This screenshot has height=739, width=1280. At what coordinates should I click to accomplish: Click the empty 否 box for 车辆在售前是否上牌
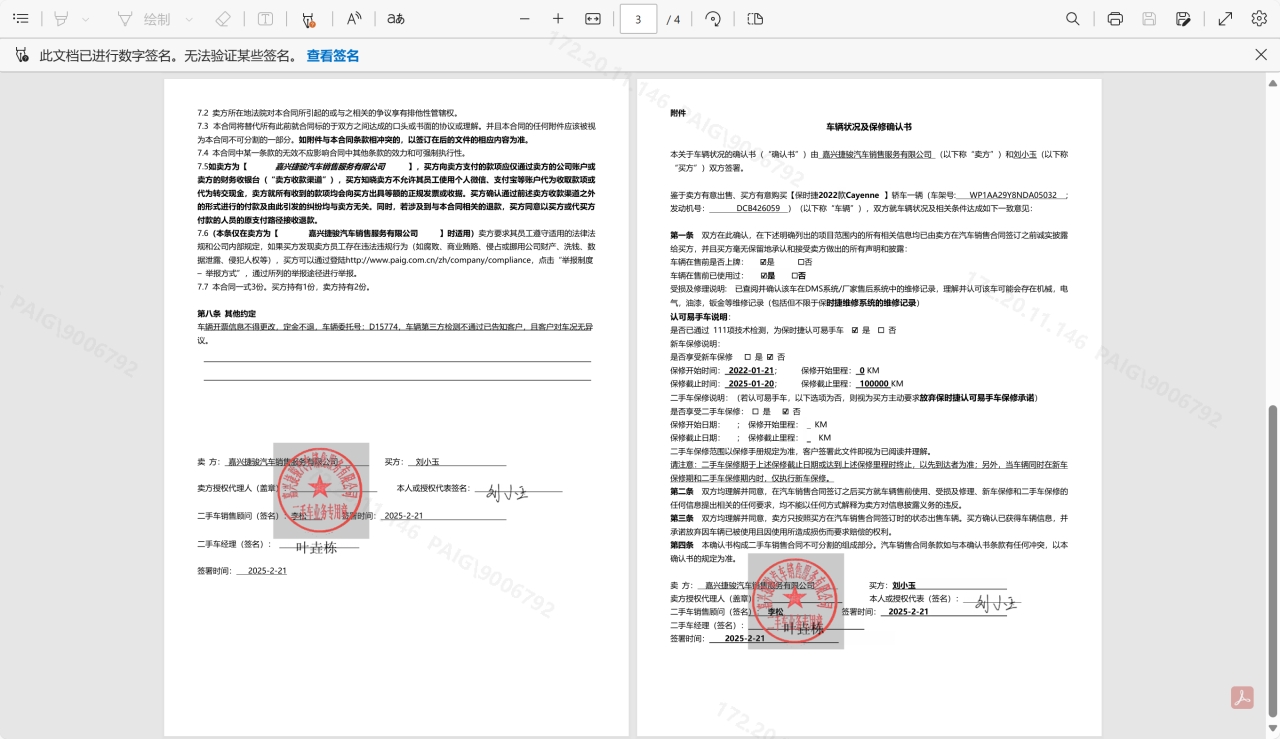coord(800,262)
